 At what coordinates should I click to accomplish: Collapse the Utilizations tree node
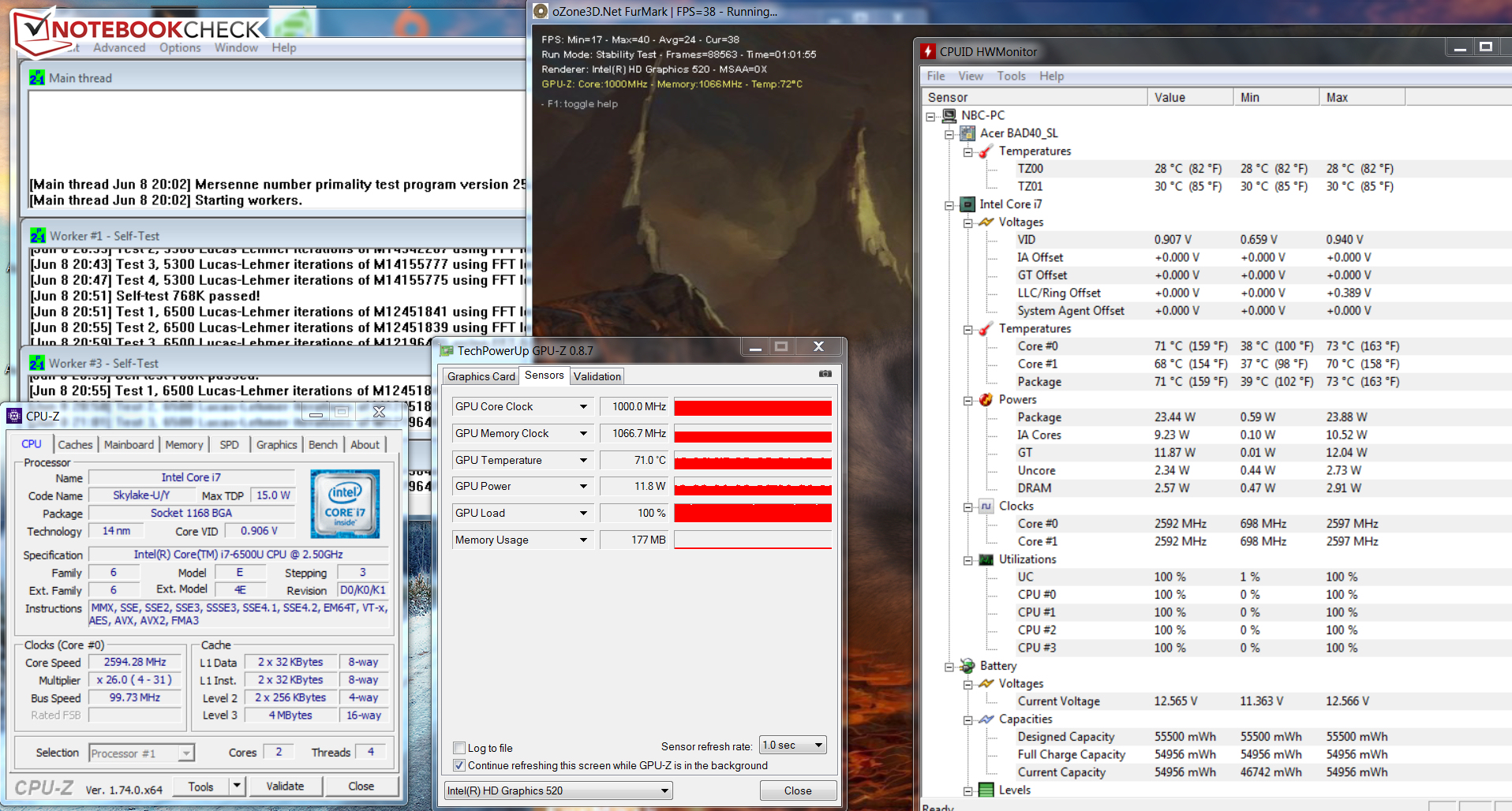(968, 560)
